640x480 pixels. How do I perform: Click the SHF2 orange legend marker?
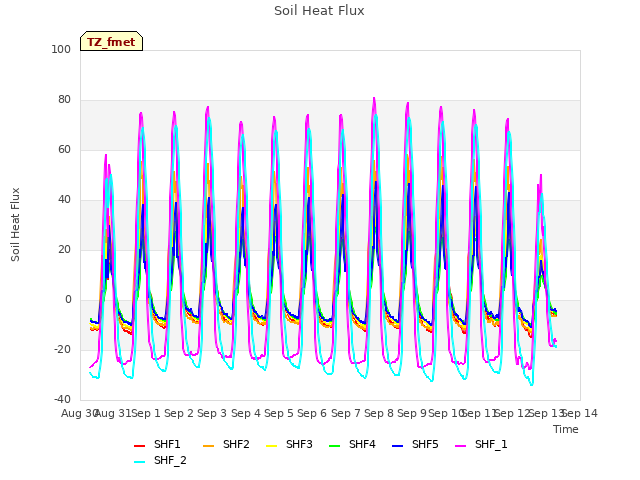(208, 446)
